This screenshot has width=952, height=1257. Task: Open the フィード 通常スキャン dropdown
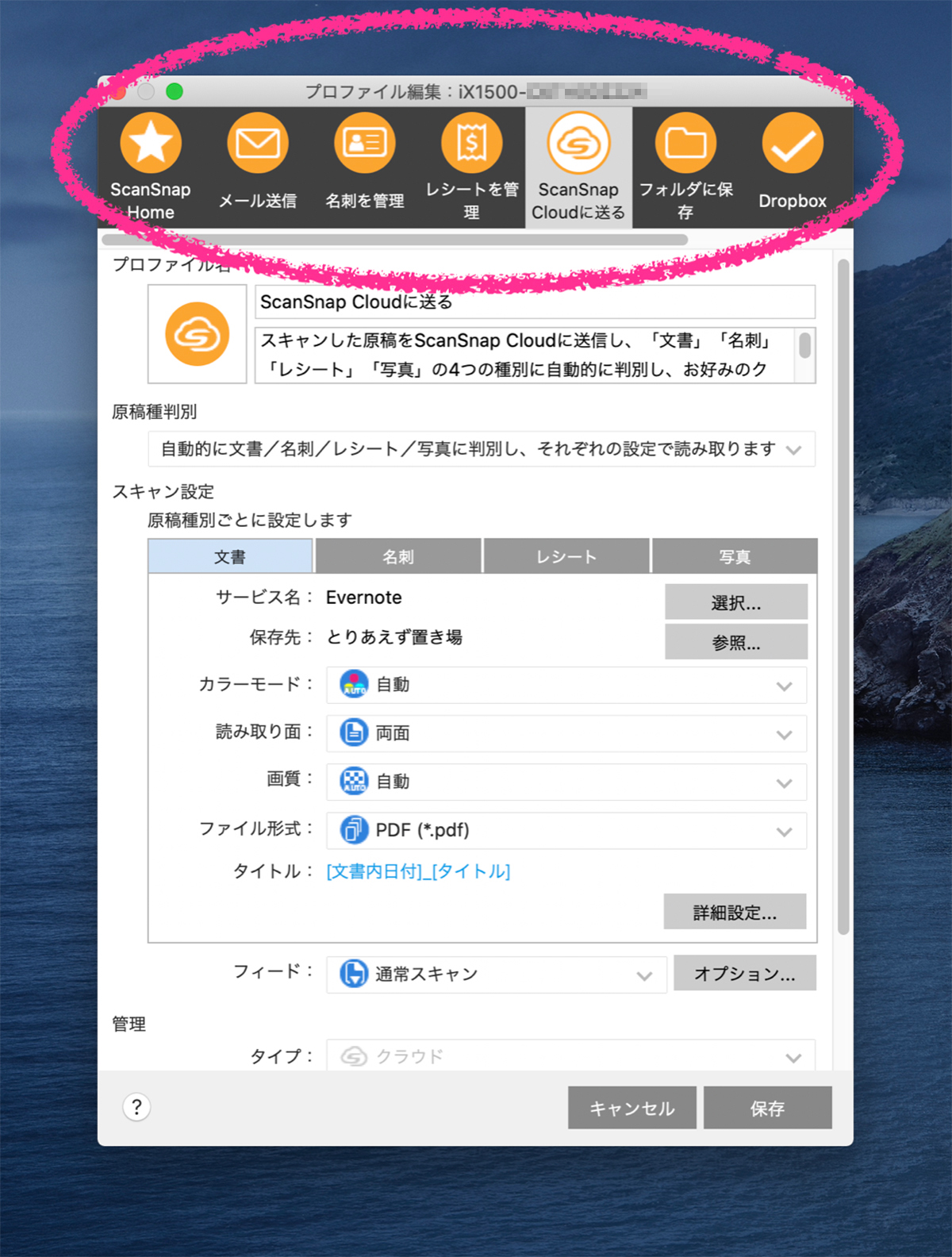[x=496, y=974]
